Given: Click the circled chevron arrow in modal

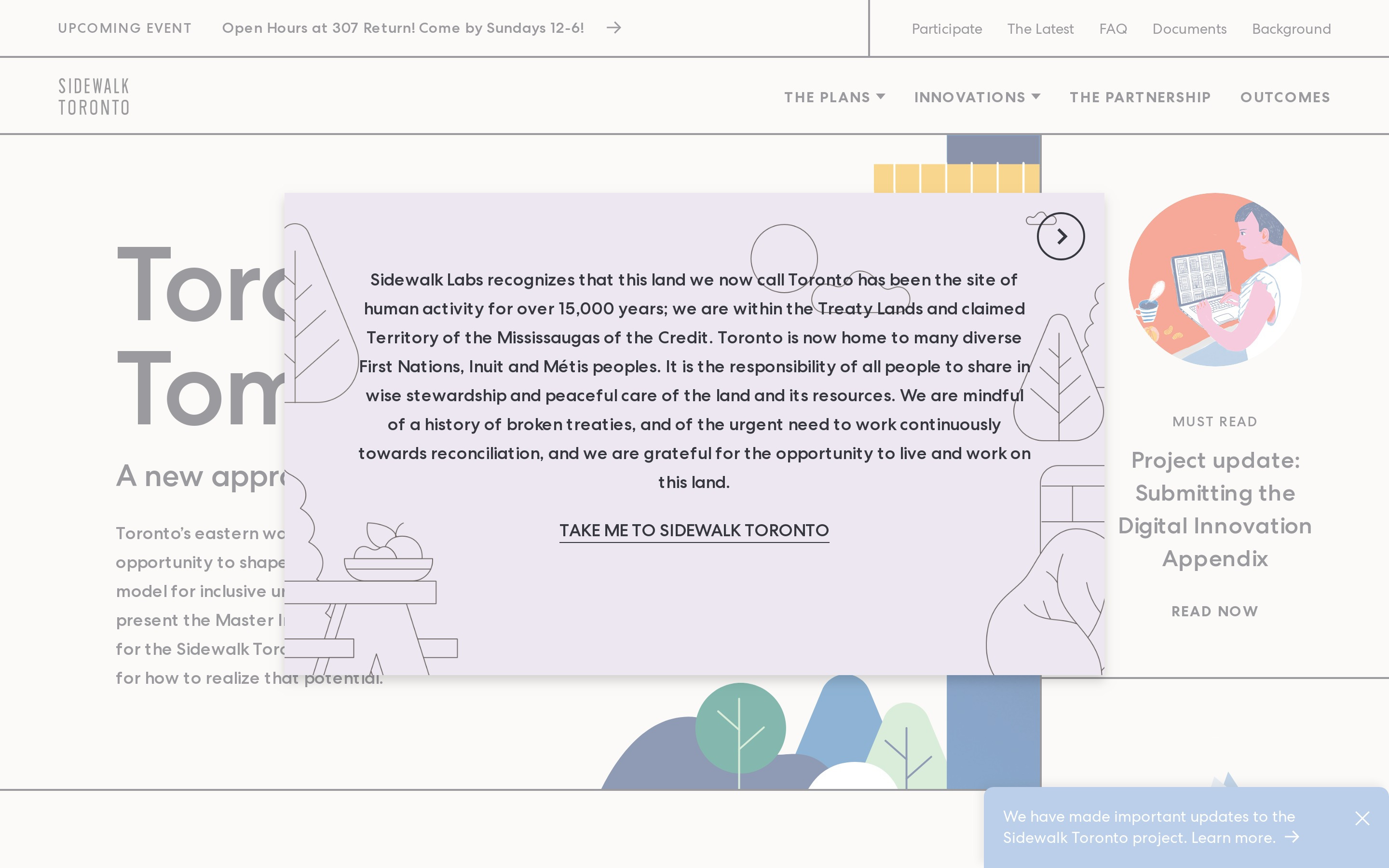Looking at the screenshot, I should click(x=1060, y=236).
